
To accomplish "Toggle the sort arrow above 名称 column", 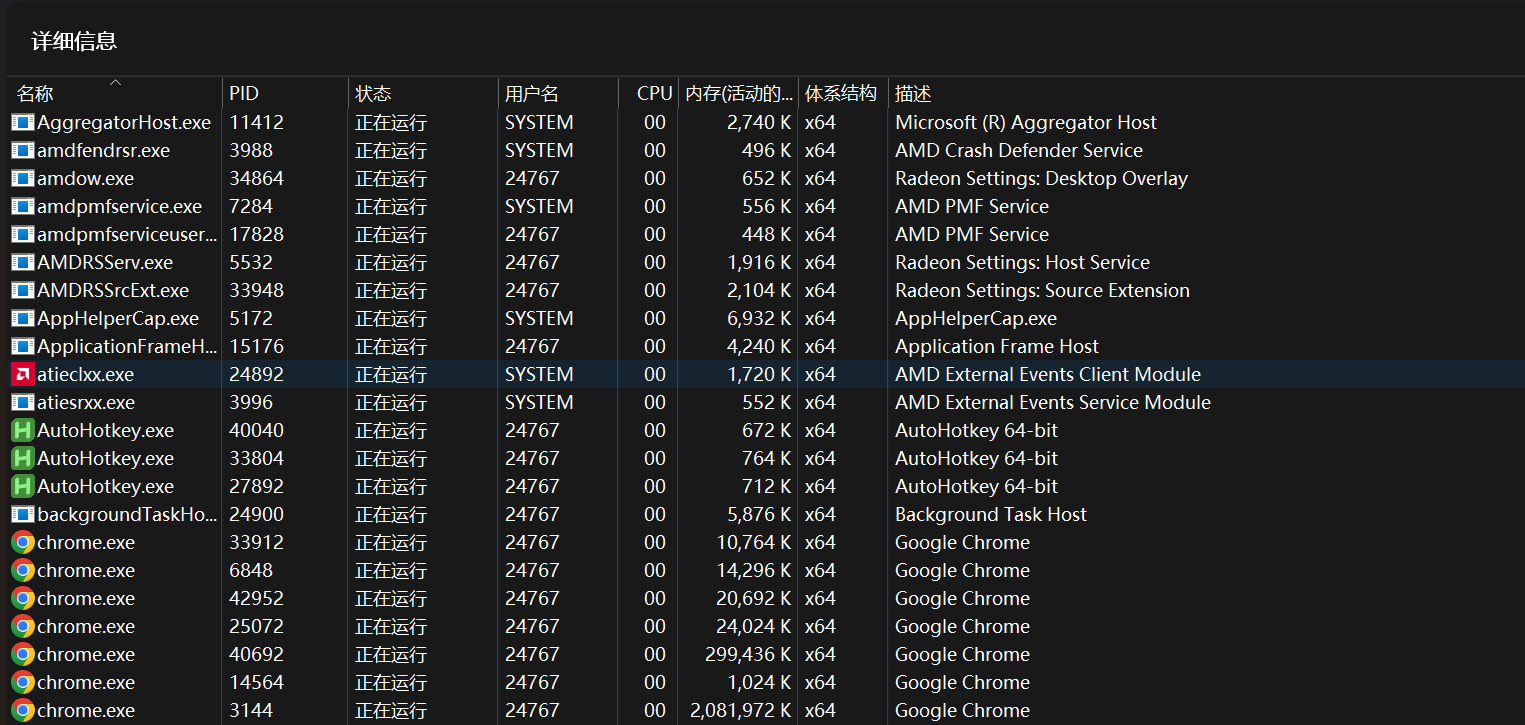I will (115, 82).
